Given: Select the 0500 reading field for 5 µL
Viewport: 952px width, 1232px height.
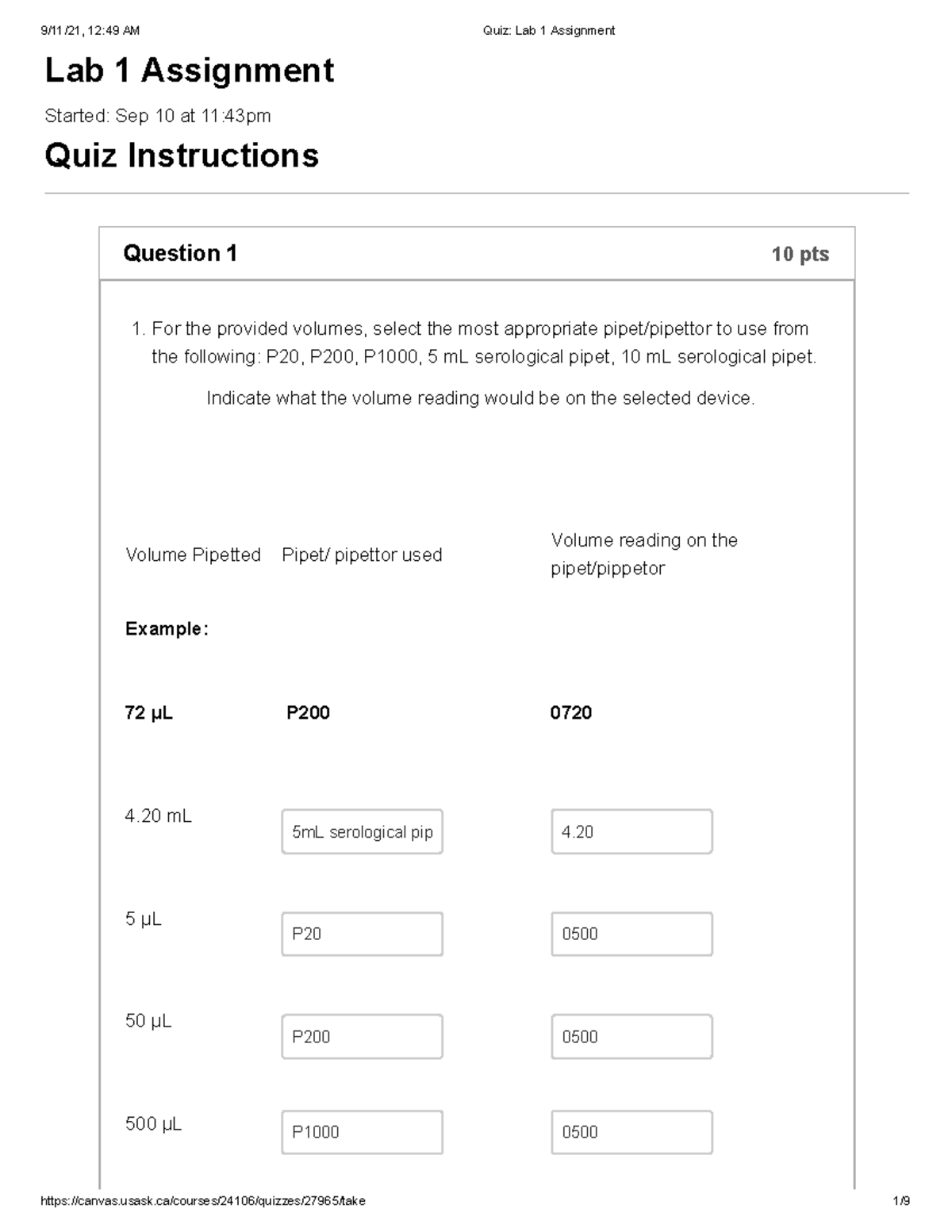Looking at the screenshot, I should (x=631, y=935).
